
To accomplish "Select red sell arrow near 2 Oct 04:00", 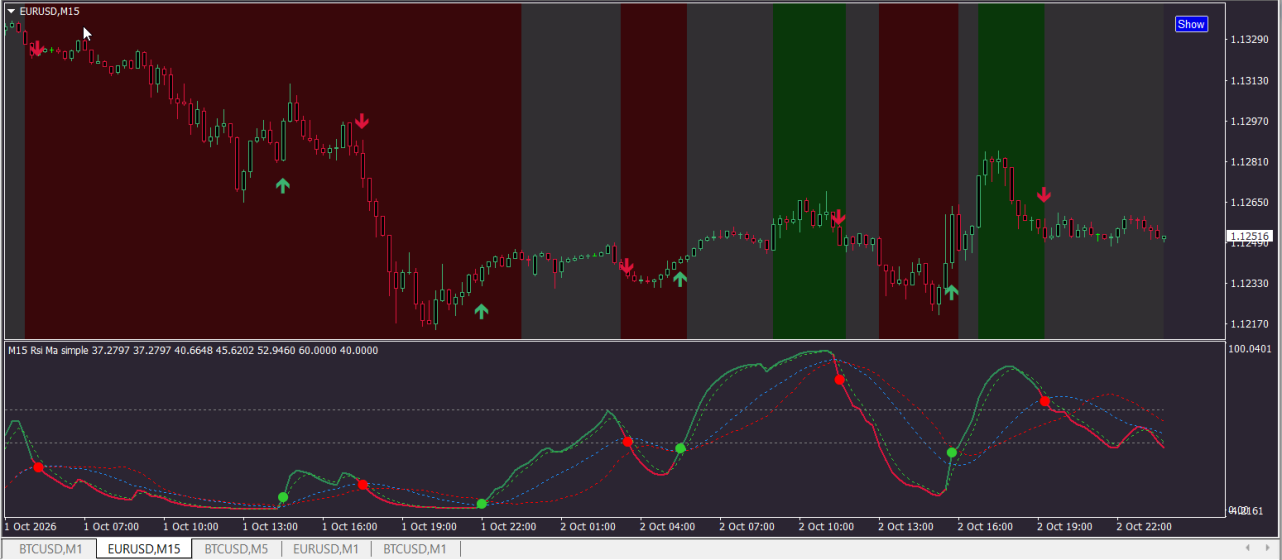I will (x=626, y=266).
